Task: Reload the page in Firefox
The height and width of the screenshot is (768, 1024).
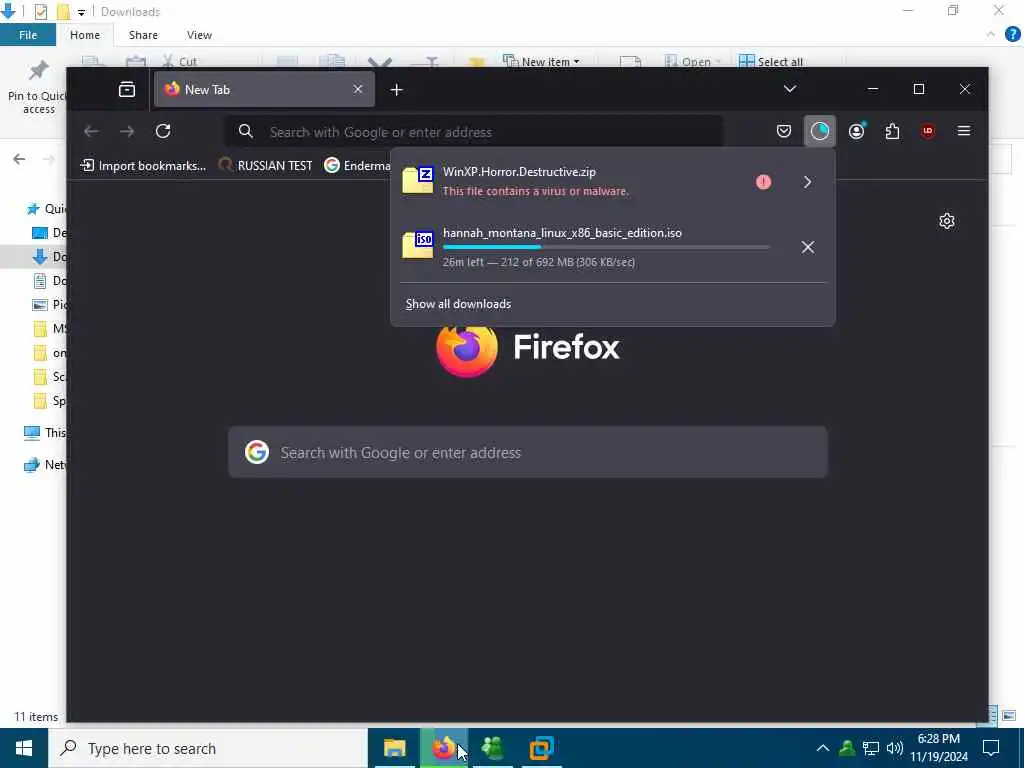Action: tap(163, 131)
